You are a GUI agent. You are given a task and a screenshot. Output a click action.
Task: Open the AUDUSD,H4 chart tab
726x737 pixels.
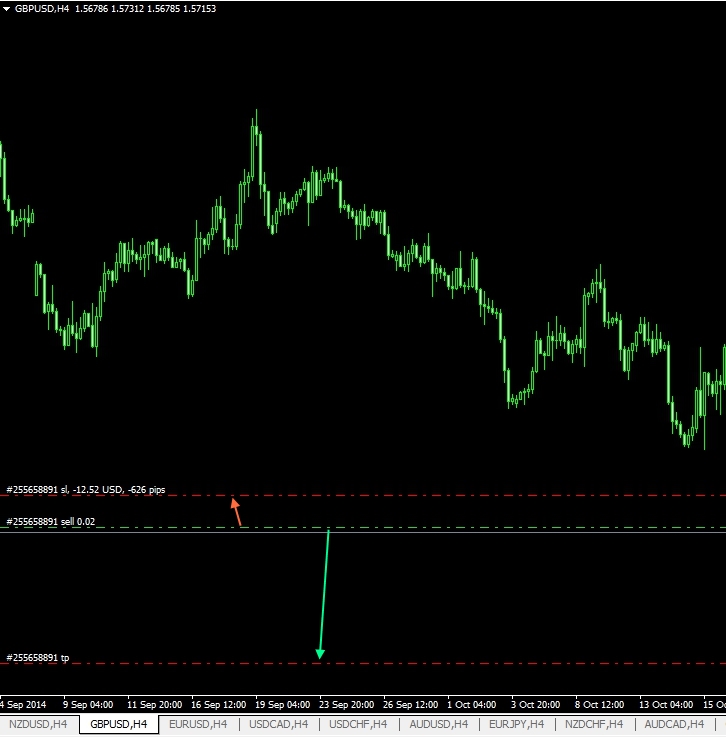point(439,724)
